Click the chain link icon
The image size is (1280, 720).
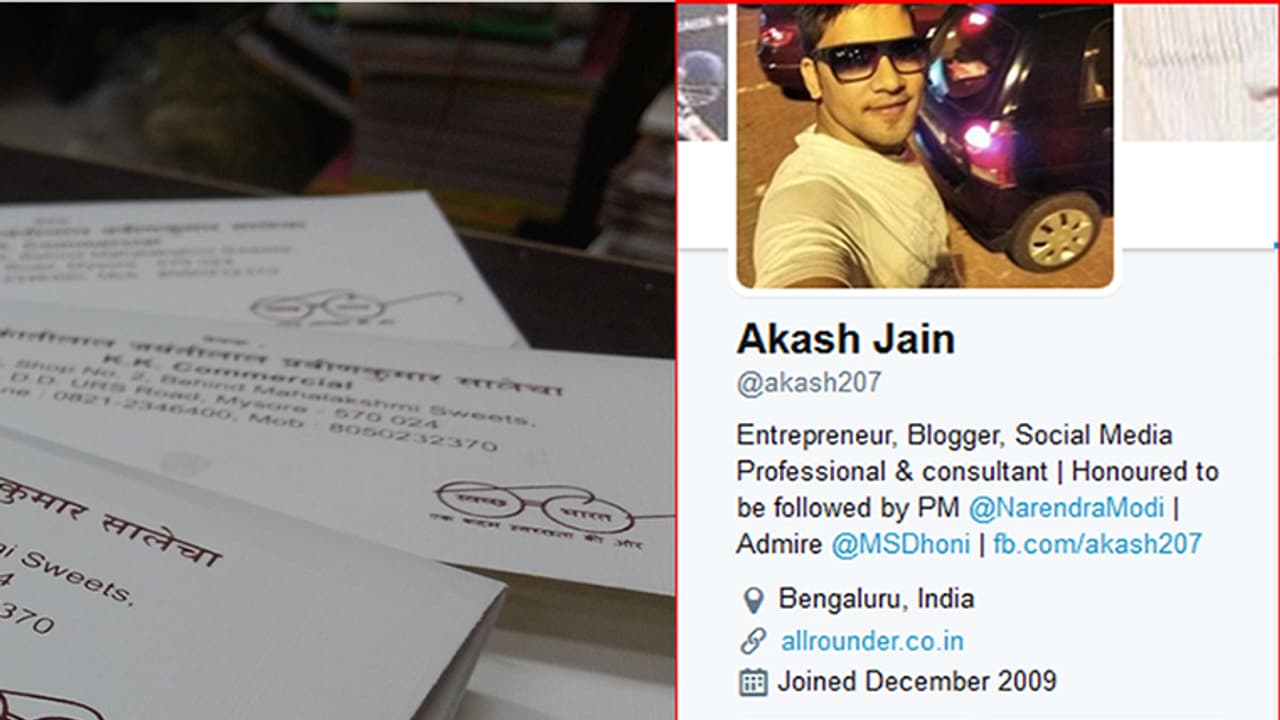click(752, 641)
